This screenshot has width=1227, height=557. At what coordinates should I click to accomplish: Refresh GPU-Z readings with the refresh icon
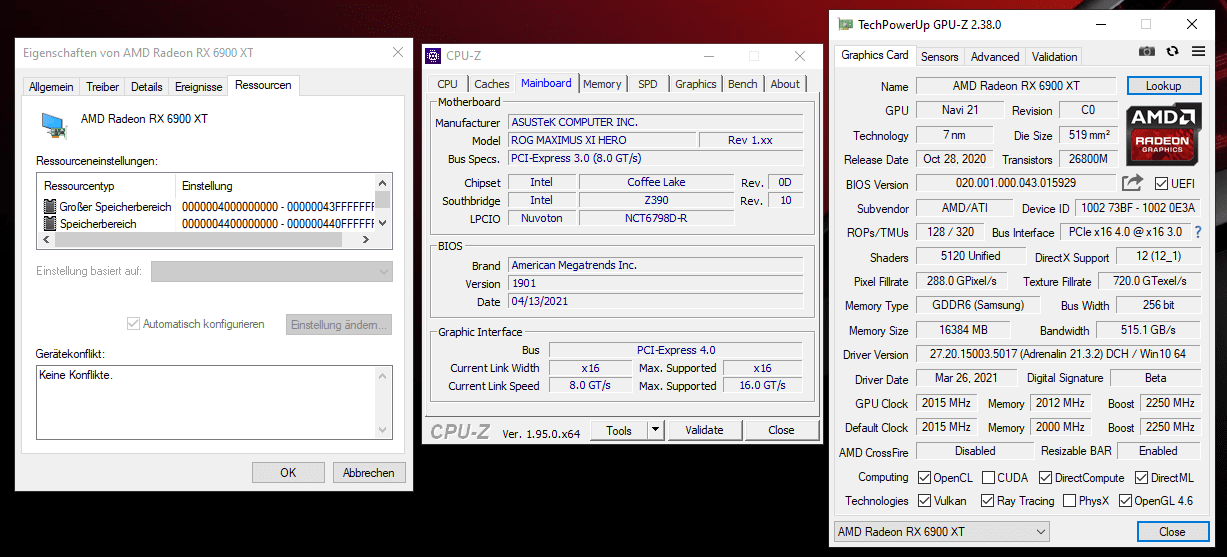coord(1172,51)
